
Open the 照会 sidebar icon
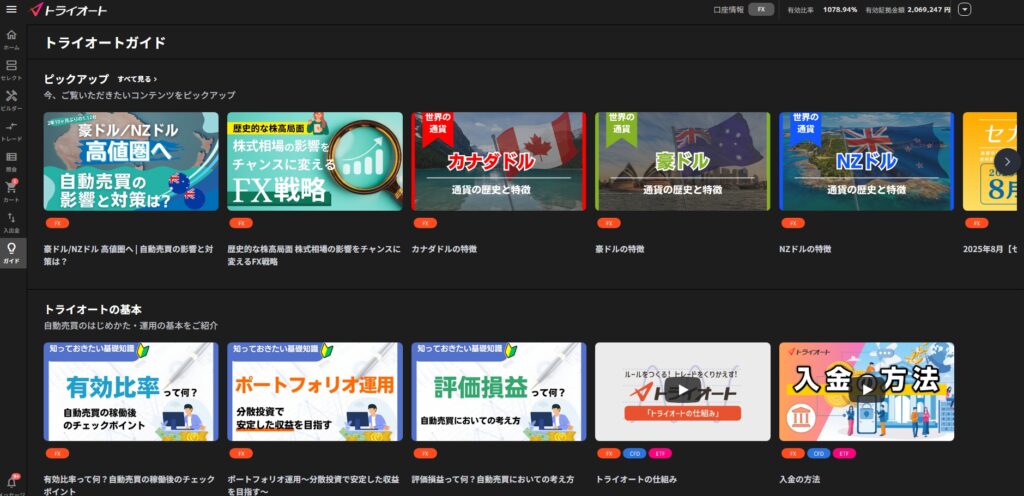(11, 161)
